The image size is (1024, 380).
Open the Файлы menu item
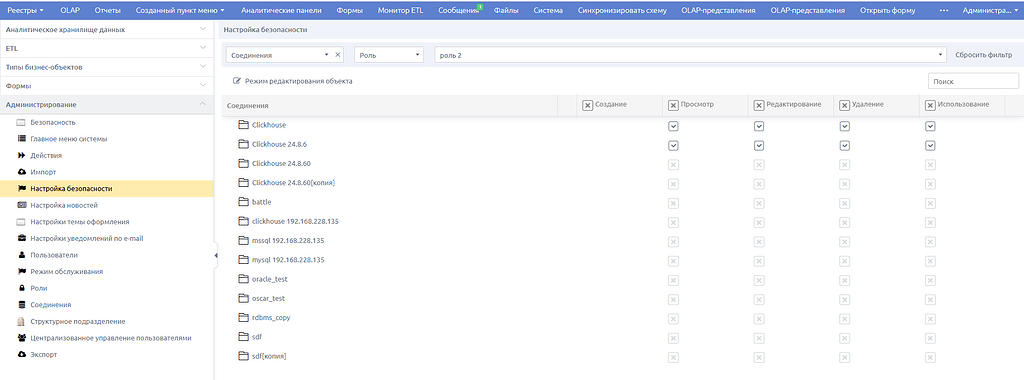click(x=507, y=10)
